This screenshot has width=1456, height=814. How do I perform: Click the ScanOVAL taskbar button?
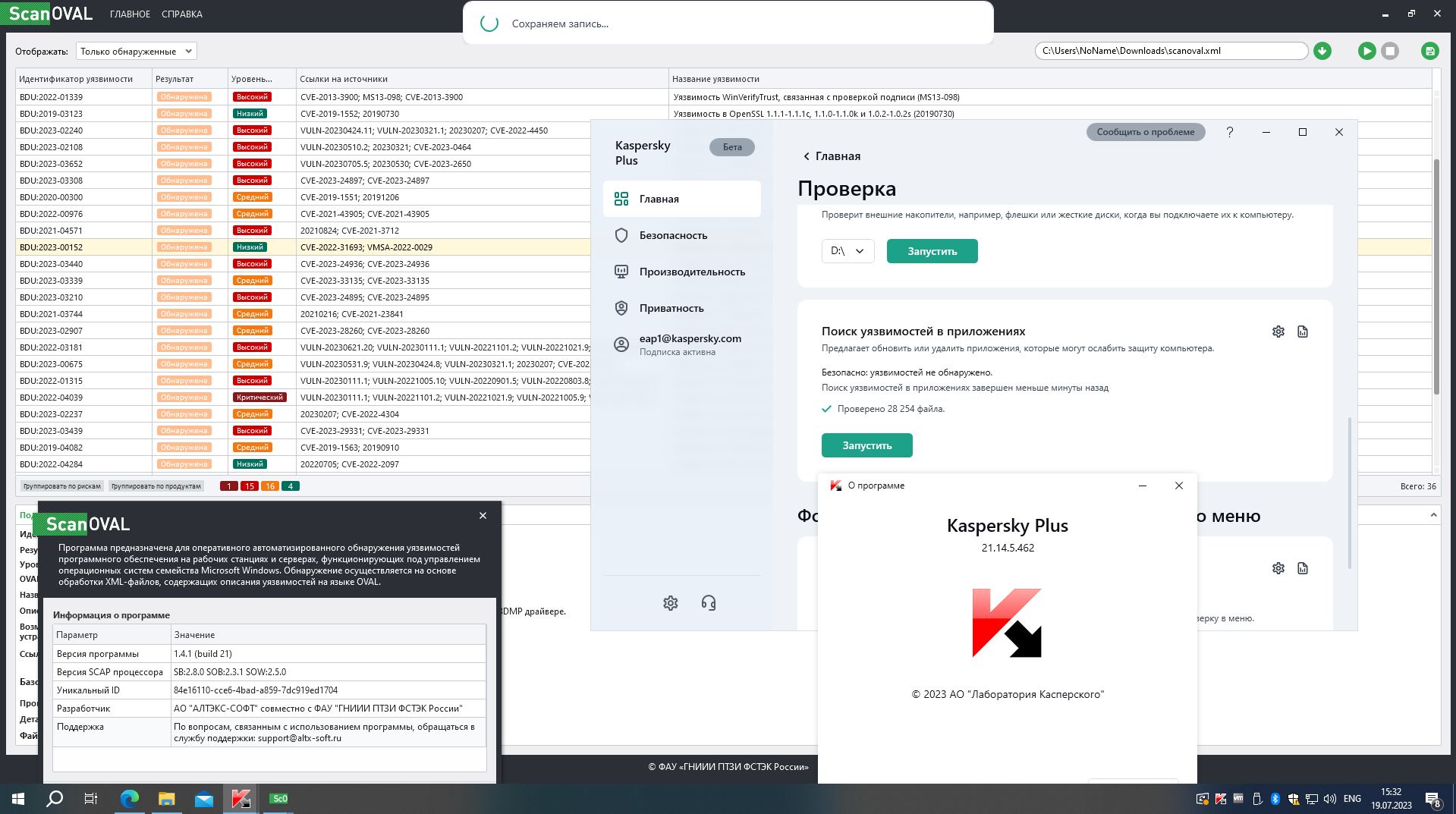point(278,798)
